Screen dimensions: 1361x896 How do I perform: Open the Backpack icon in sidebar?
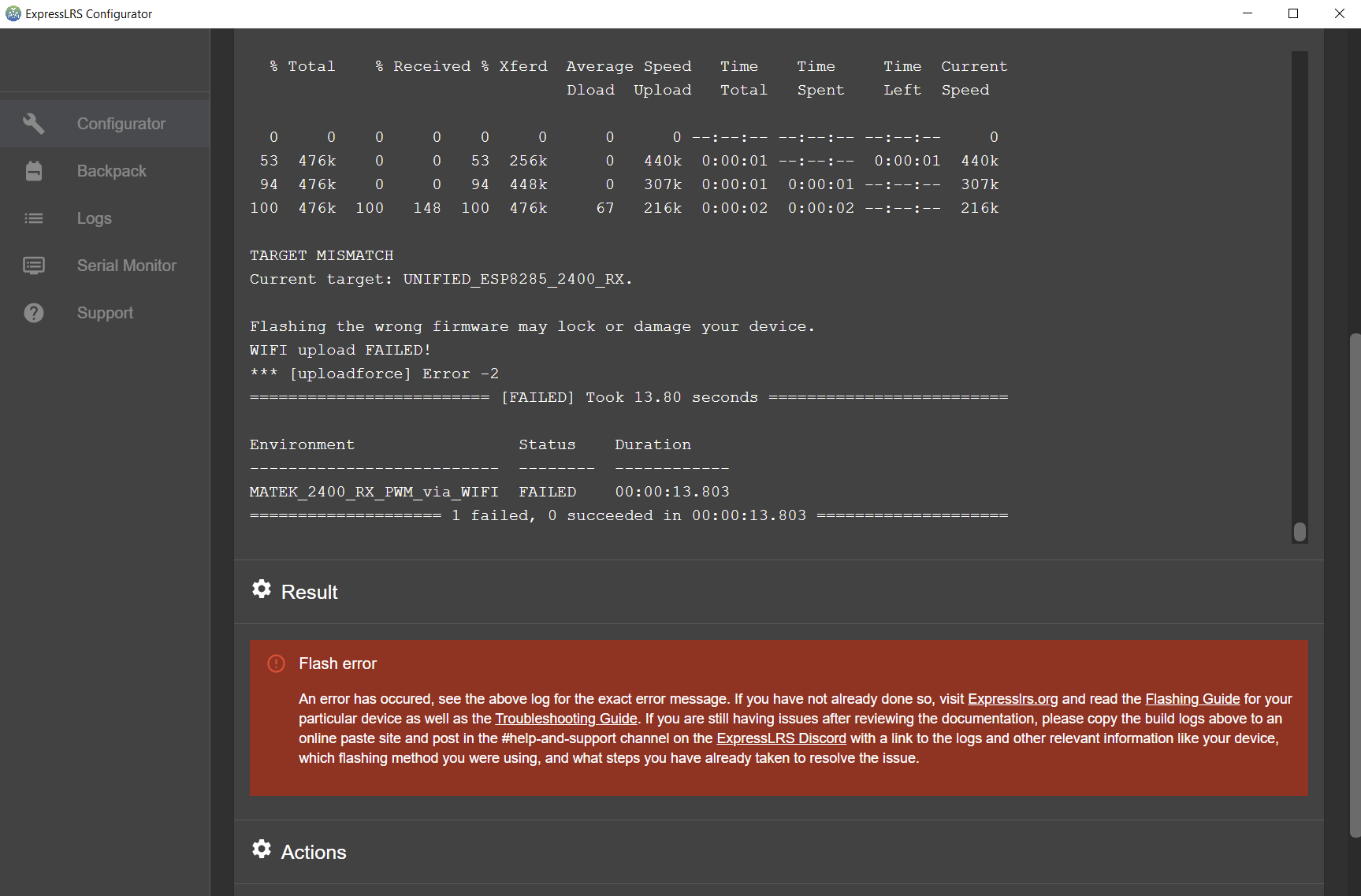pyautogui.click(x=34, y=170)
